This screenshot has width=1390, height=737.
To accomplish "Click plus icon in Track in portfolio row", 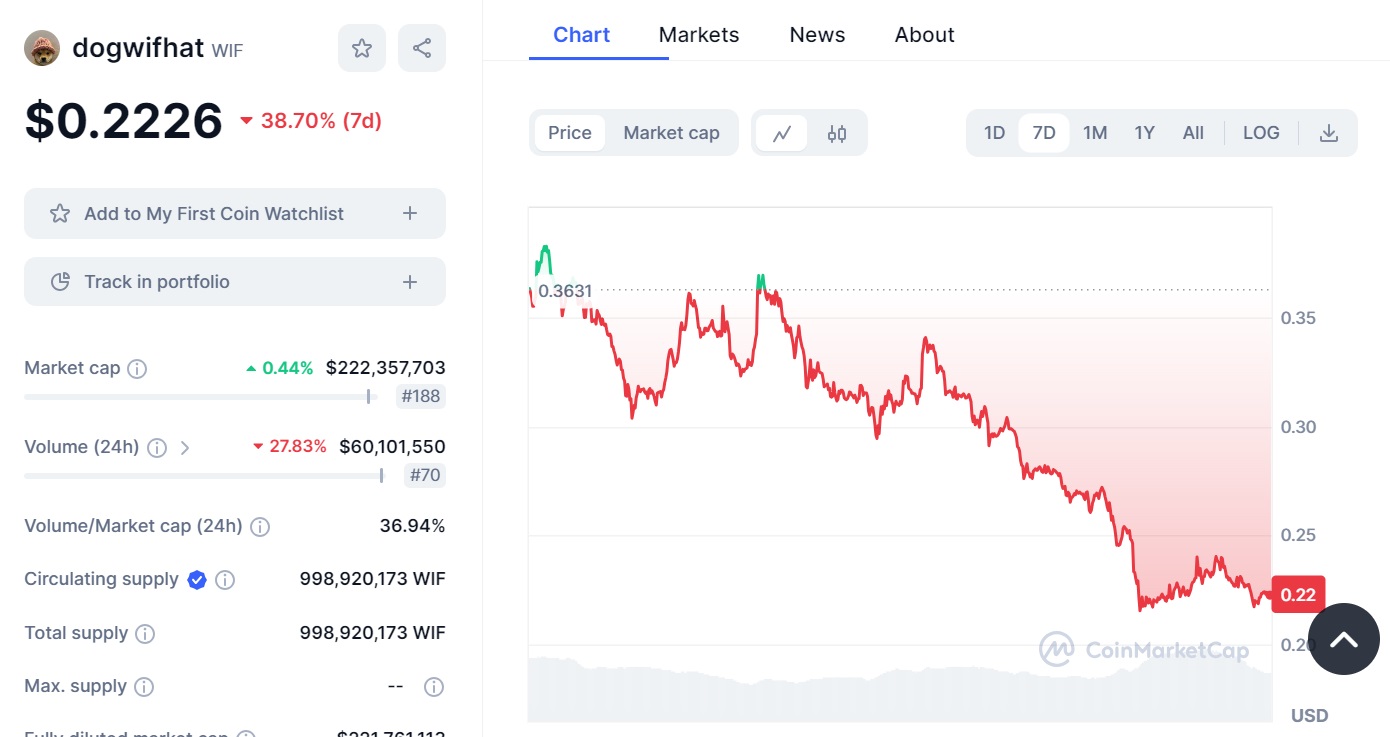I will pyautogui.click(x=410, y=282).
